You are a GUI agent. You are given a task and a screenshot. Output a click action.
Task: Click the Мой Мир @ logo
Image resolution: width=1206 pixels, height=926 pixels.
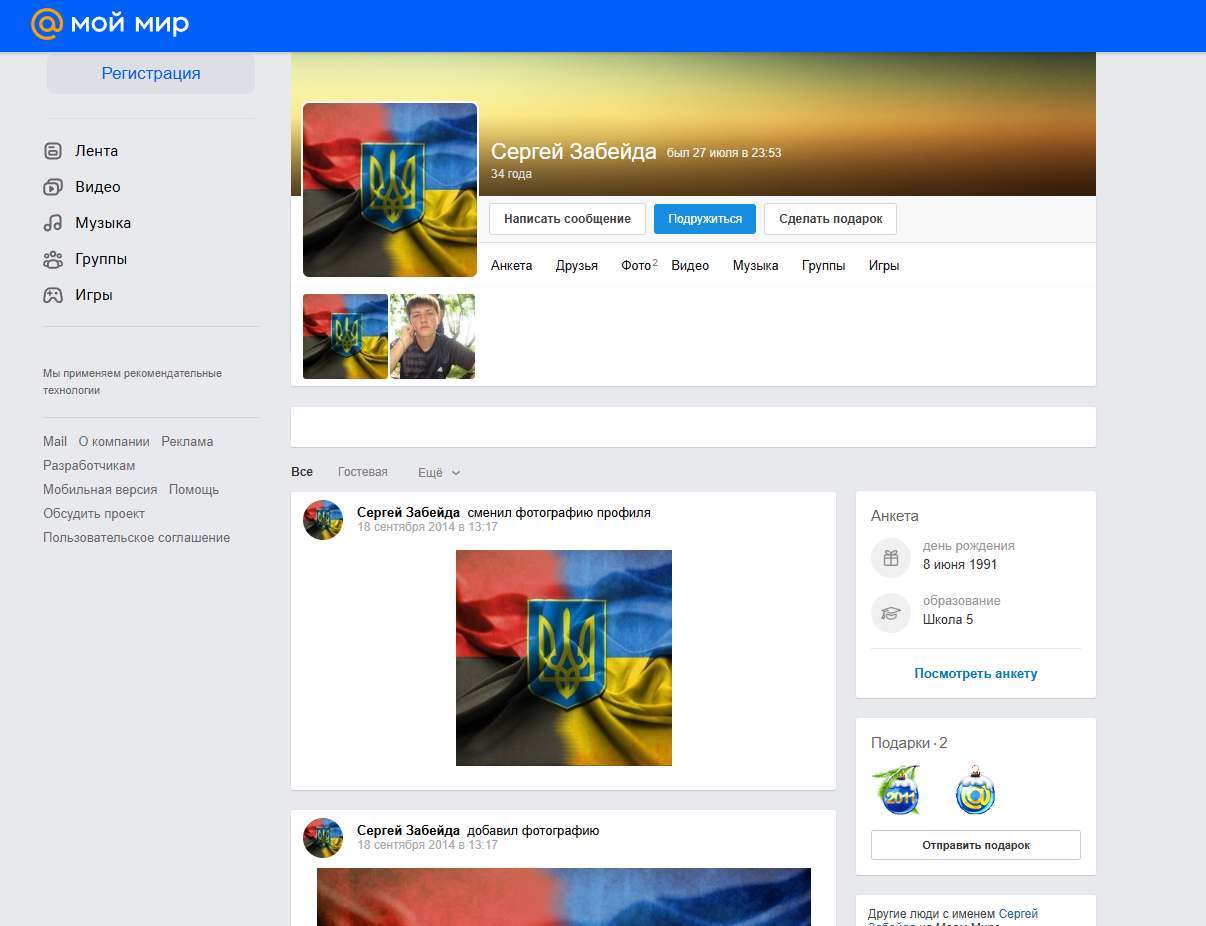point(47,23)
